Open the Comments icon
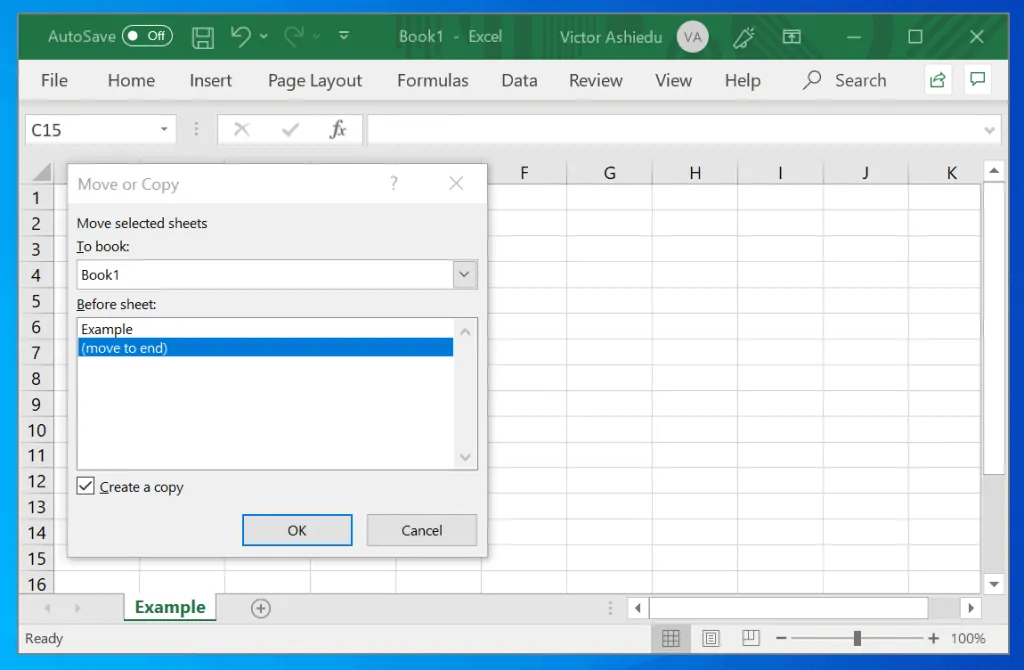Image resolution: width=1024 pixels, height=670 pixels. pos(977,81)
